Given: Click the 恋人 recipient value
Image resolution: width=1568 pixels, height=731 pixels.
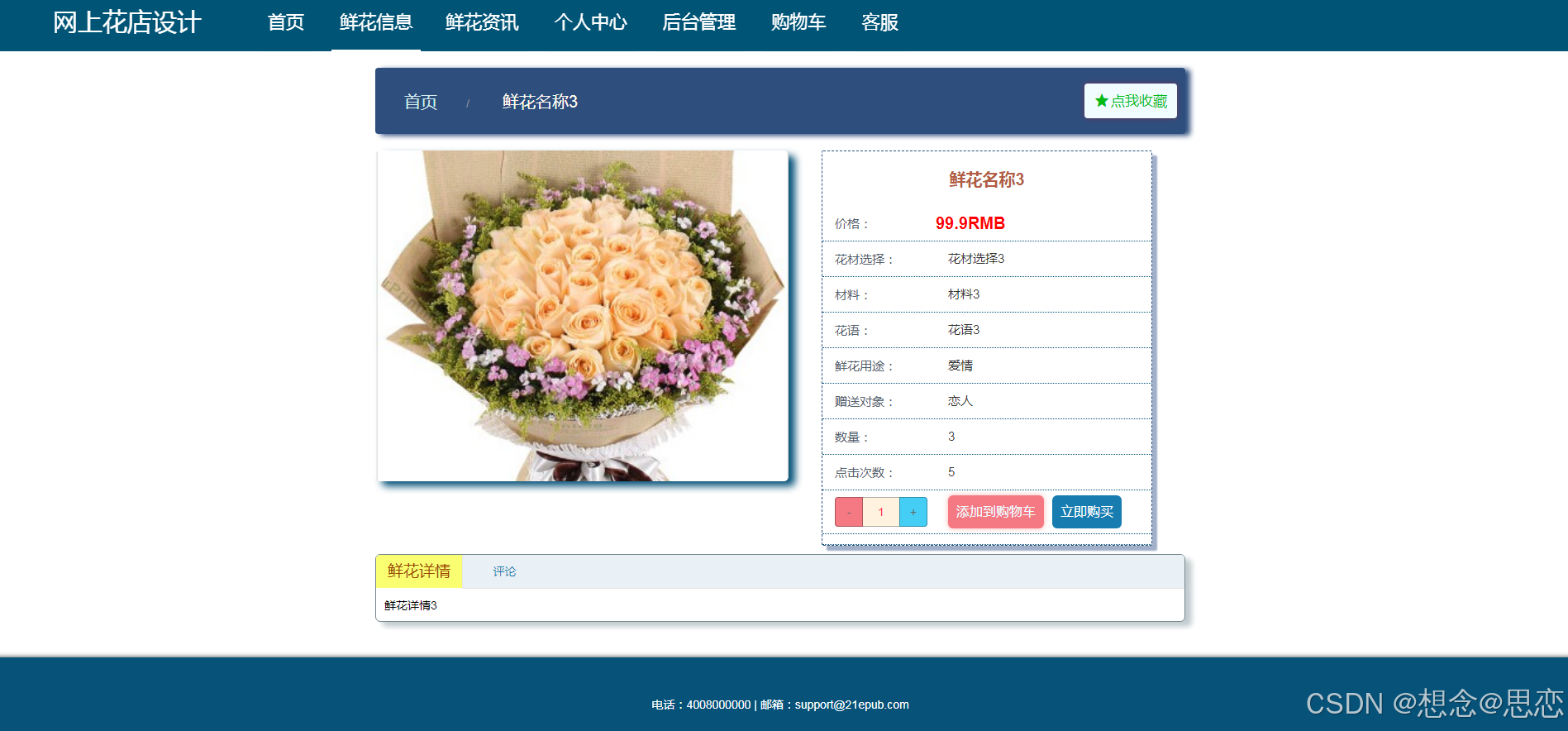Looking at the screenshot, I should [x=960, y=401].
